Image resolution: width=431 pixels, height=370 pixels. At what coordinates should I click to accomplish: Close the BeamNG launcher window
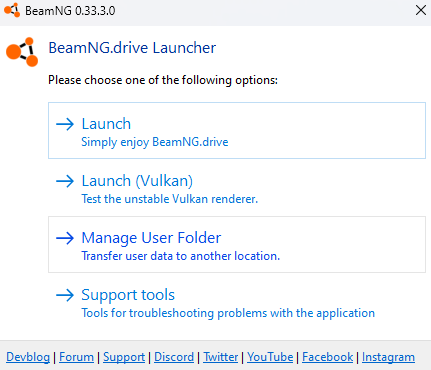(421, 10)
